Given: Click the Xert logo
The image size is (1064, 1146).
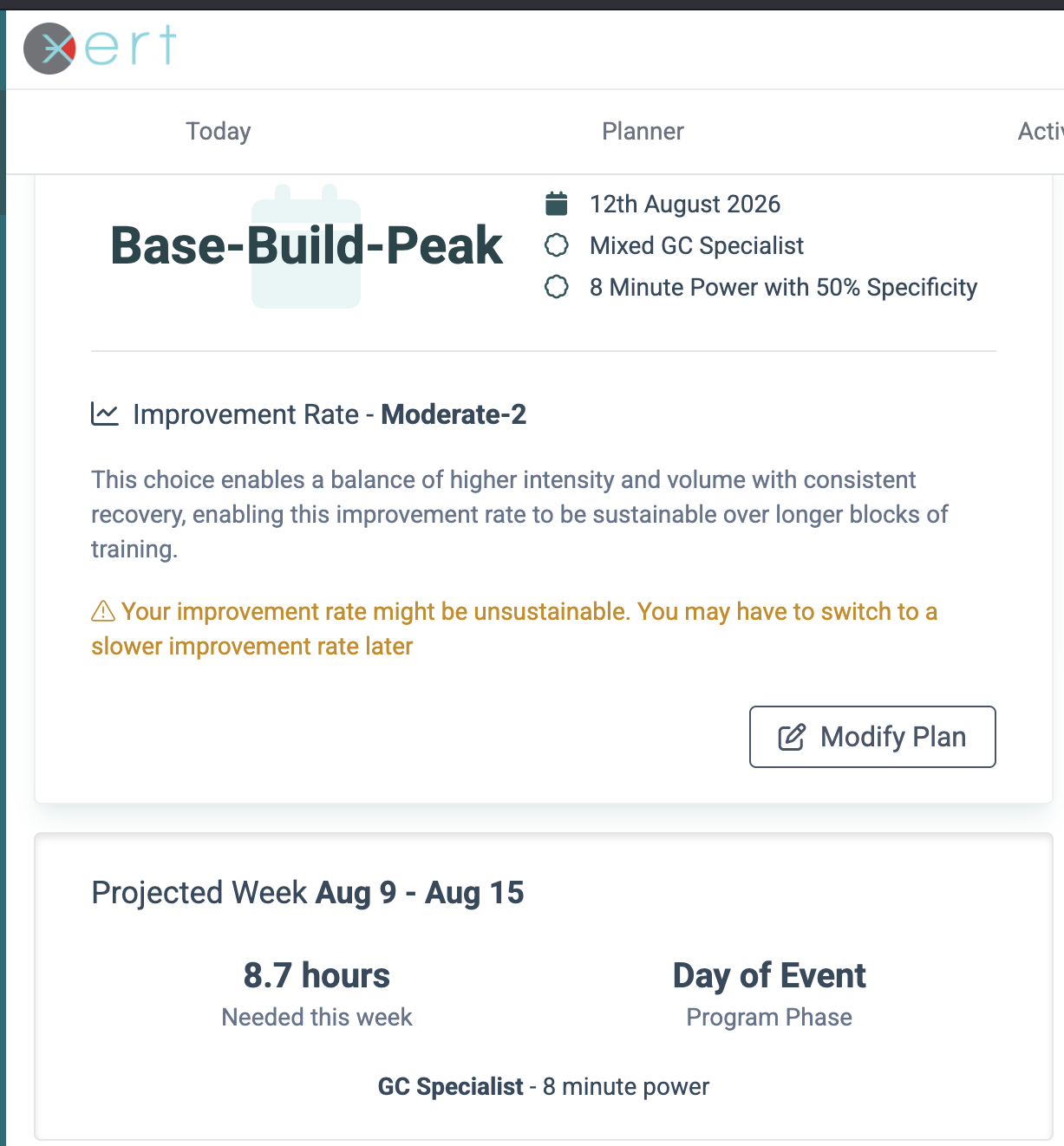Looking at the screenshot, I should pos(100,47).
